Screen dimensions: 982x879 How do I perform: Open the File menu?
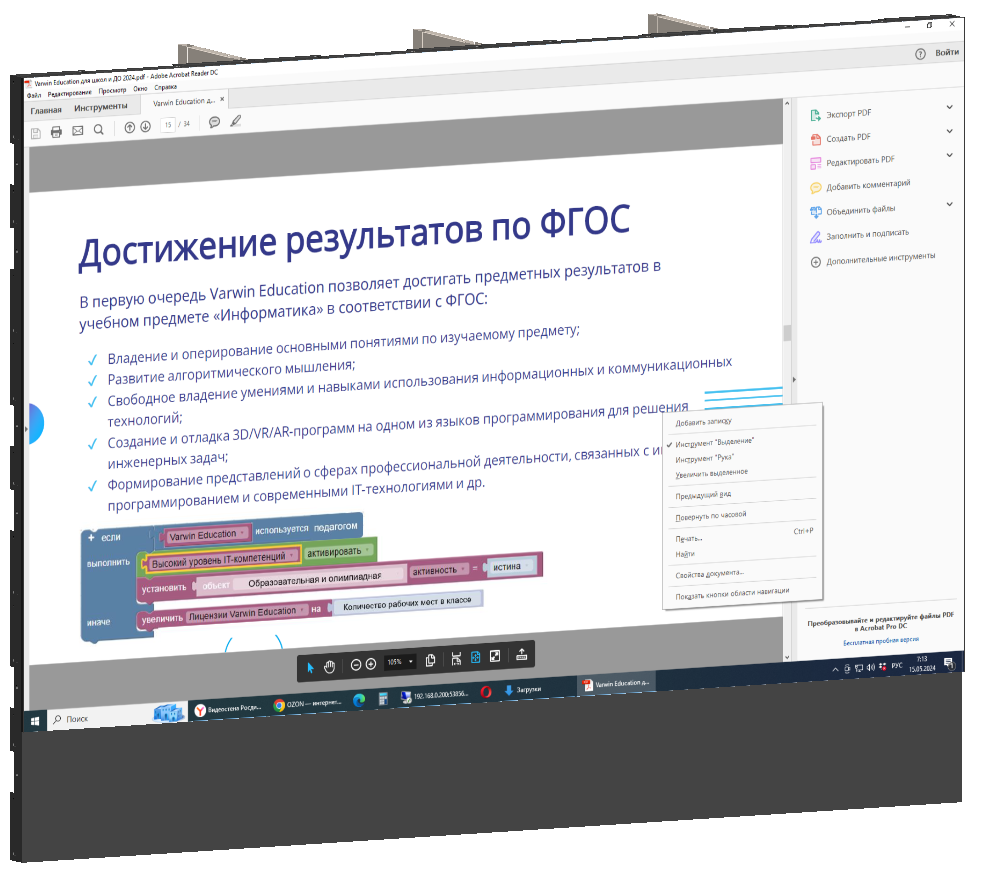(33, 95)
